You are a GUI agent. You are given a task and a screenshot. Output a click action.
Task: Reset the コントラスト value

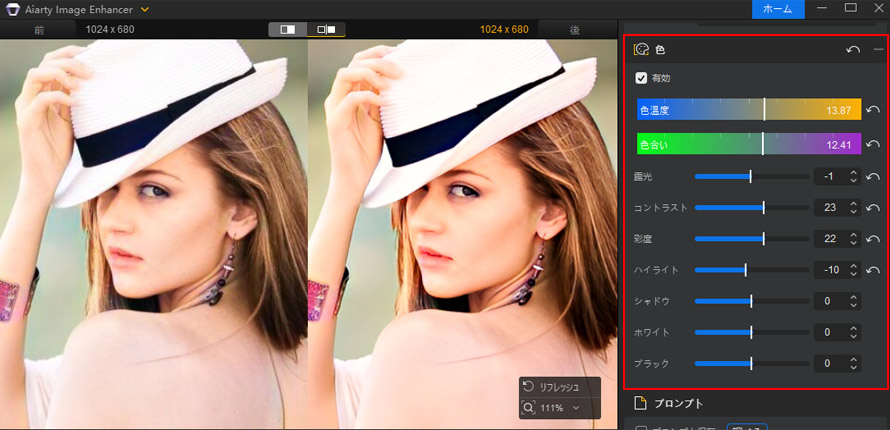[x=873, y=208]
